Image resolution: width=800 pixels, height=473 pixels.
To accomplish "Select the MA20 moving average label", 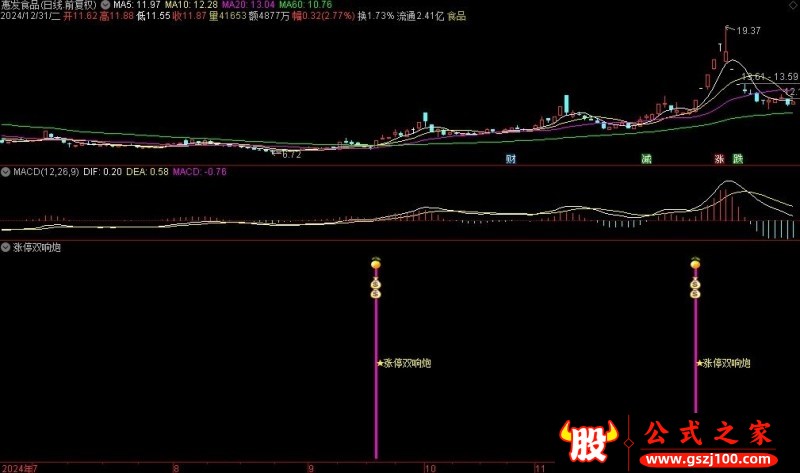I will click(248, 5).
